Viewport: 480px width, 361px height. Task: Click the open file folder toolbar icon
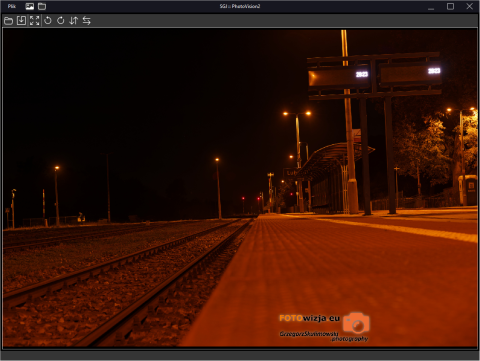coord(8,21)
